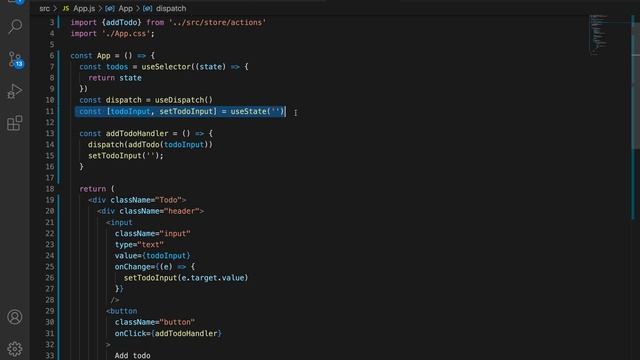Click className="header" div tag
Screen dimensions: 640x360
click(x=151, y=211)
